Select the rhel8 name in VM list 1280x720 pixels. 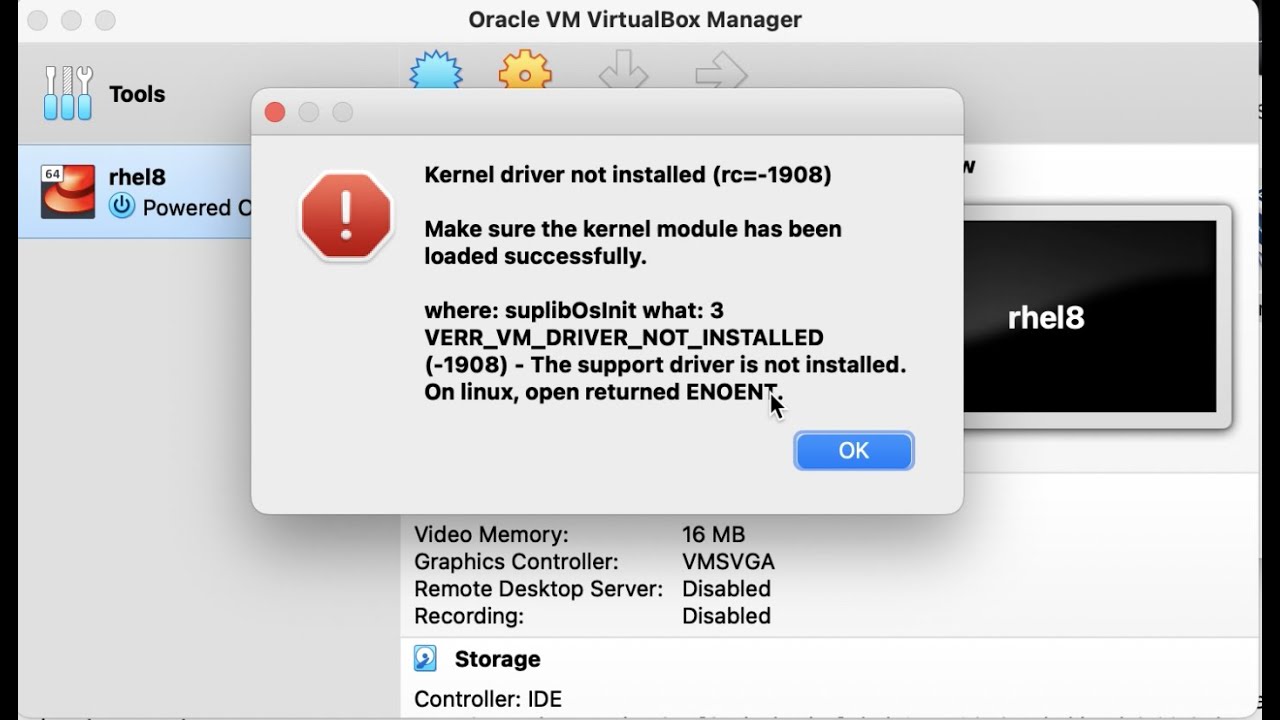tap(137, 177)
